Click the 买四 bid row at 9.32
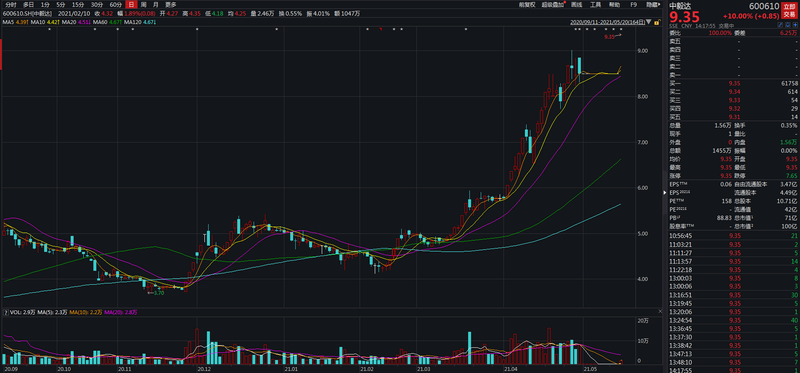Viewport: 800px width, 373px height. [x=733, y=108]
